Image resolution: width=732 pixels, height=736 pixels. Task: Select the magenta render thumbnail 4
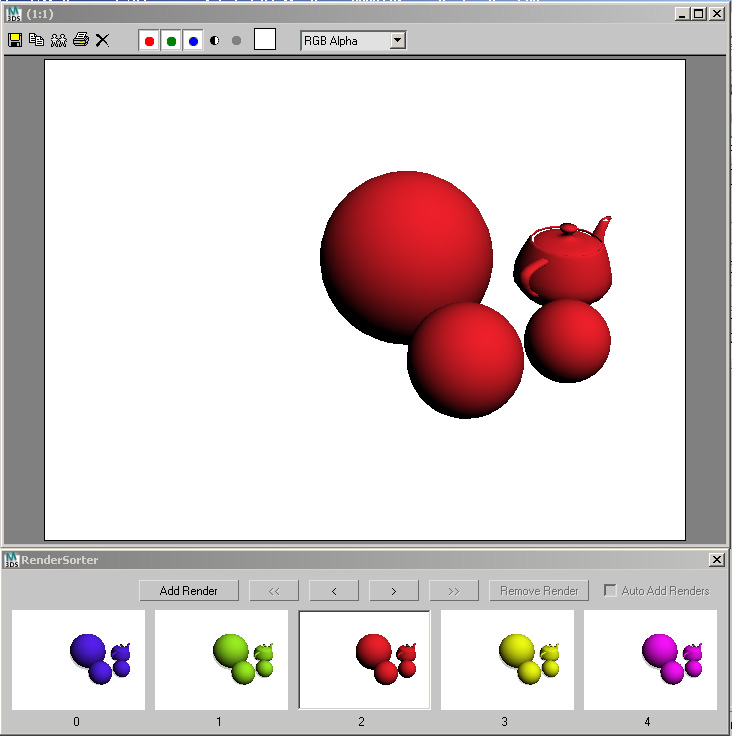(x=650, y=660)
